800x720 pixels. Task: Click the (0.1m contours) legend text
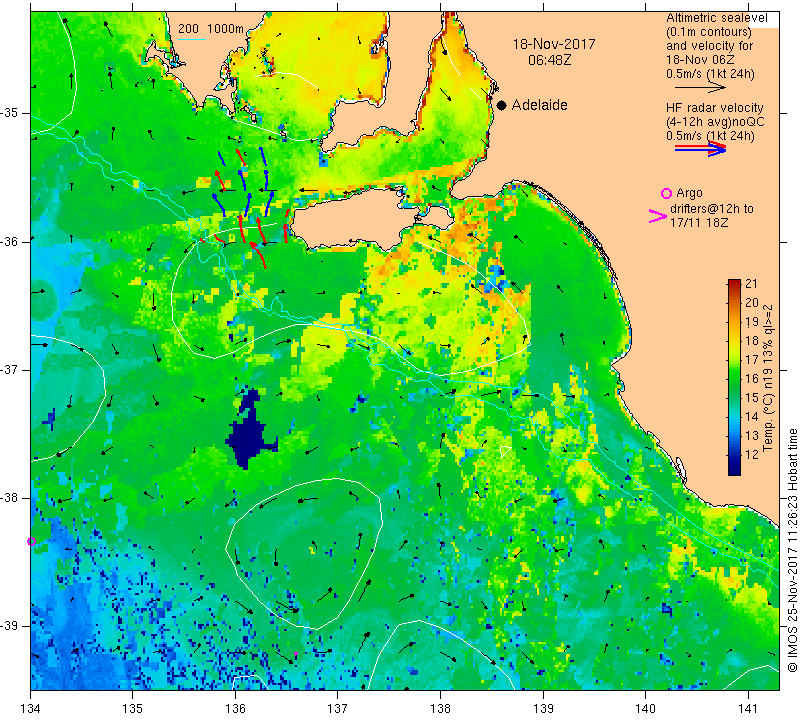[709, 32]
